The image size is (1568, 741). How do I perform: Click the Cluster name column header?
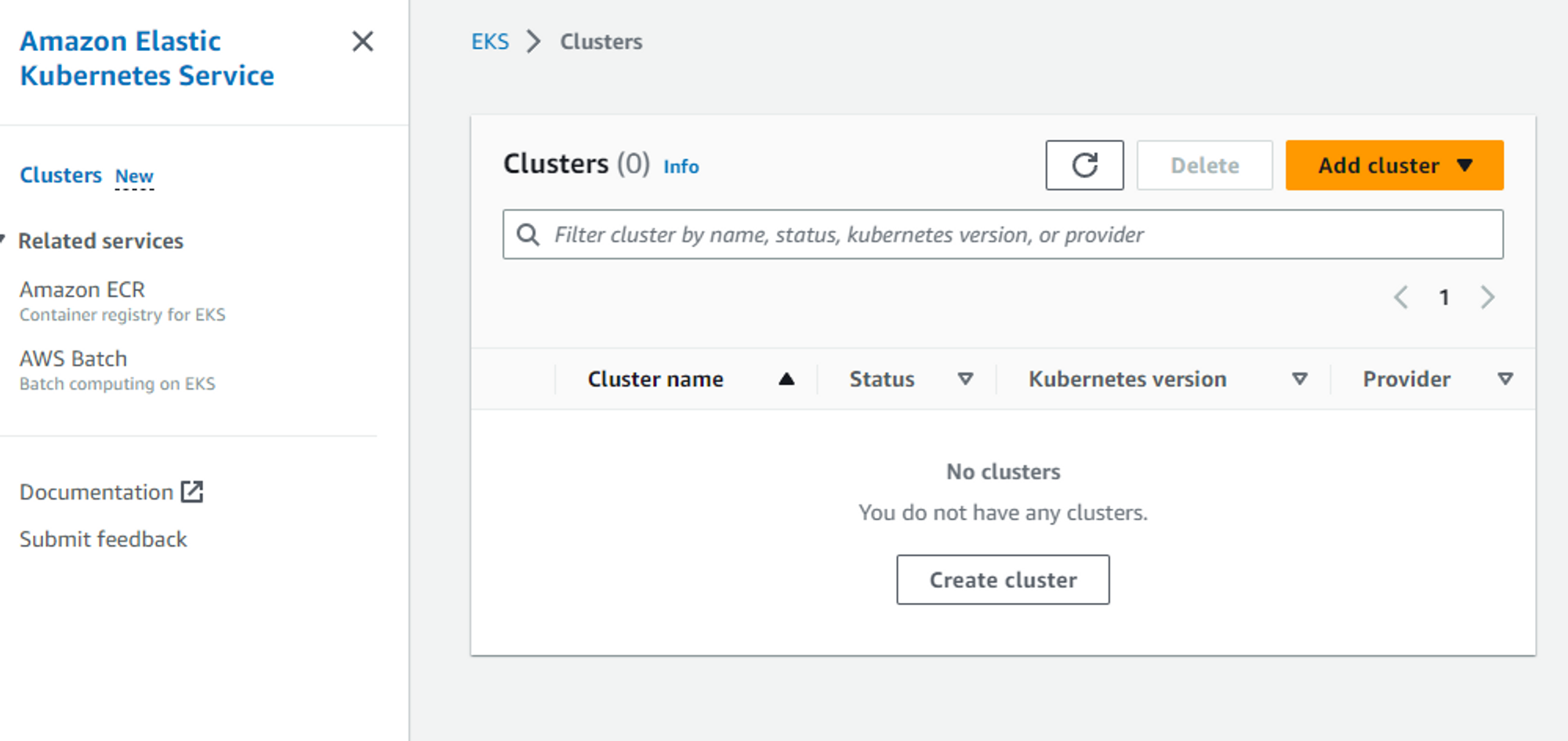655,380
